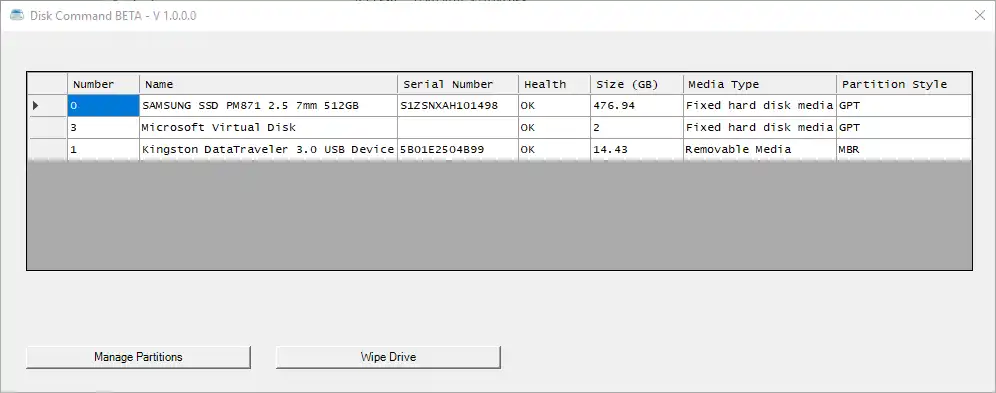Image resolution: width=996 pixels, height=393 pixels.
Task: Click the Disk Command app icon in title bar
Action: pos(17,15)
